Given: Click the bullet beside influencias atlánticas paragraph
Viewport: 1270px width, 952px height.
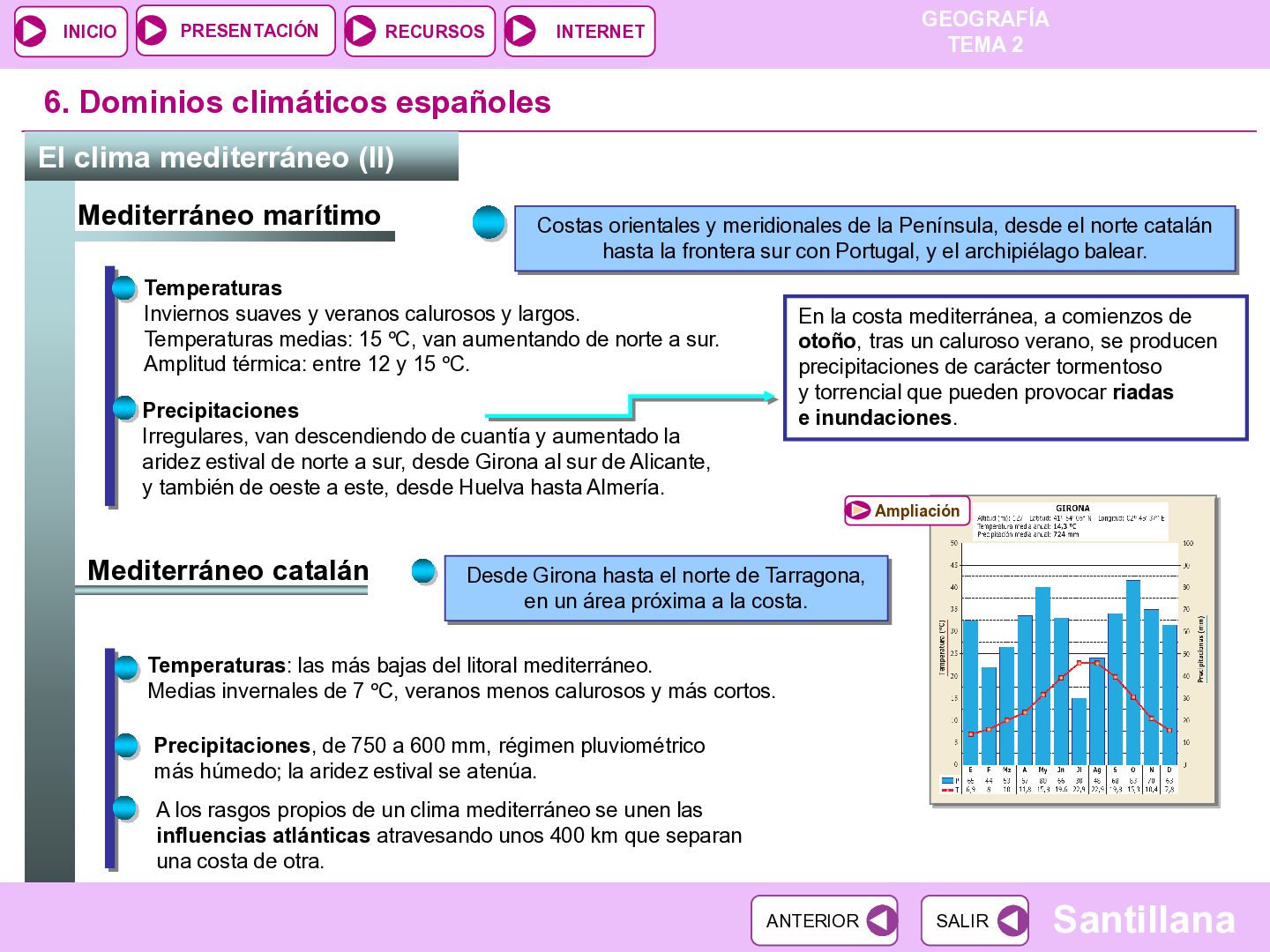Looking at the screenshot, I should (125, 808).
